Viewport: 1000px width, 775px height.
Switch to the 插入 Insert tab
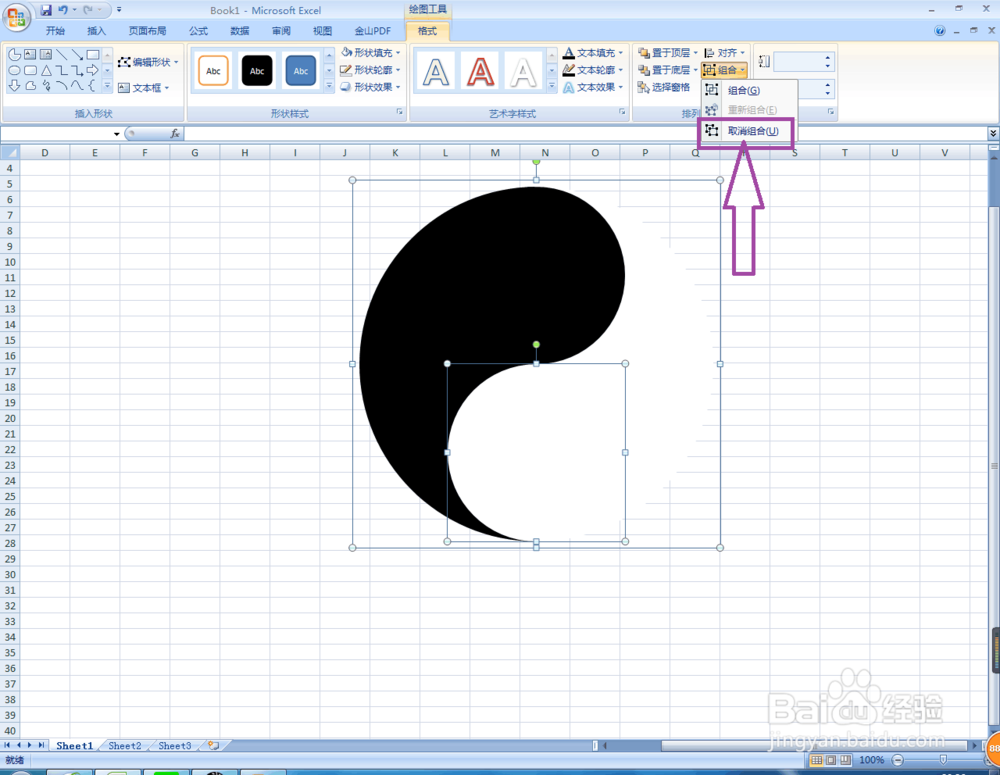pos(96,31)
